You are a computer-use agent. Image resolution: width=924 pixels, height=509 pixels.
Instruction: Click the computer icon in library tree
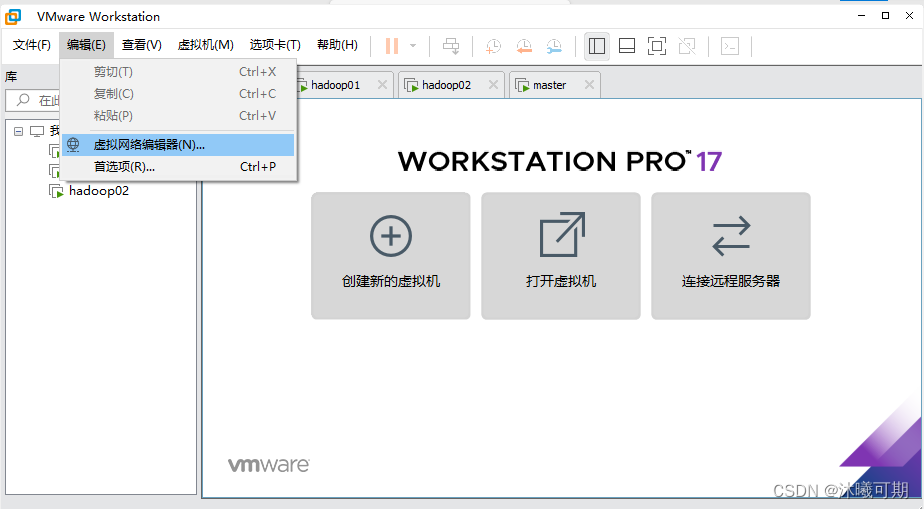tap(37, 131)
